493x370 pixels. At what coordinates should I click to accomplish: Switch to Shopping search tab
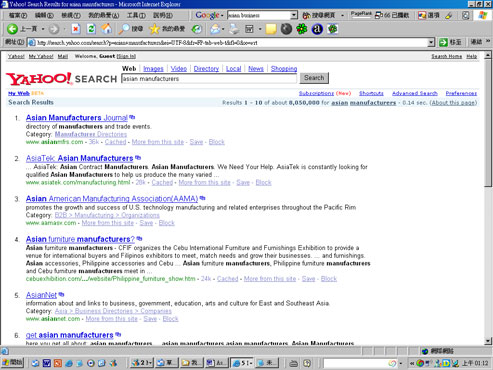pyautogui.click(x=284, y=69)
